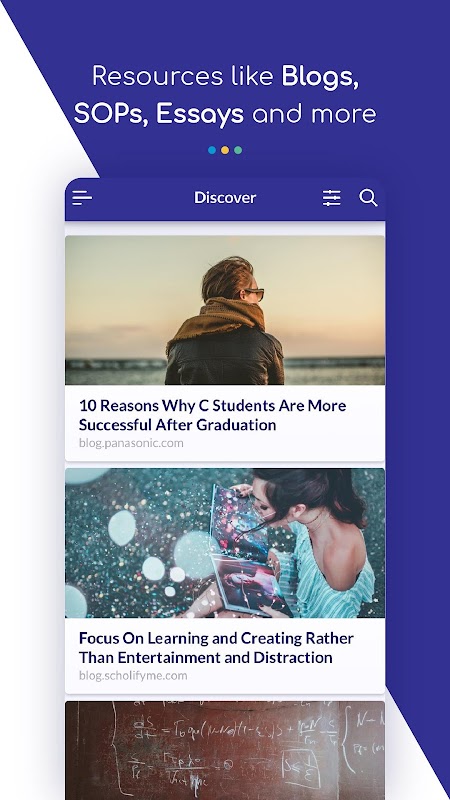Open the photo of scarf-wearing person by sea
Screen dimensions: 450x800
(x=225, y=310)
